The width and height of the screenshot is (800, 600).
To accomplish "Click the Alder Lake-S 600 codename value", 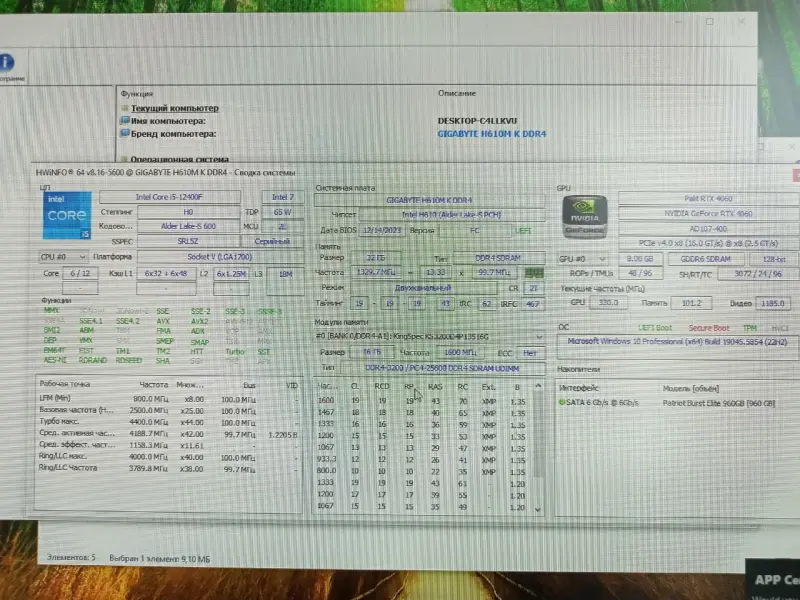I will [x=188, y=226].
